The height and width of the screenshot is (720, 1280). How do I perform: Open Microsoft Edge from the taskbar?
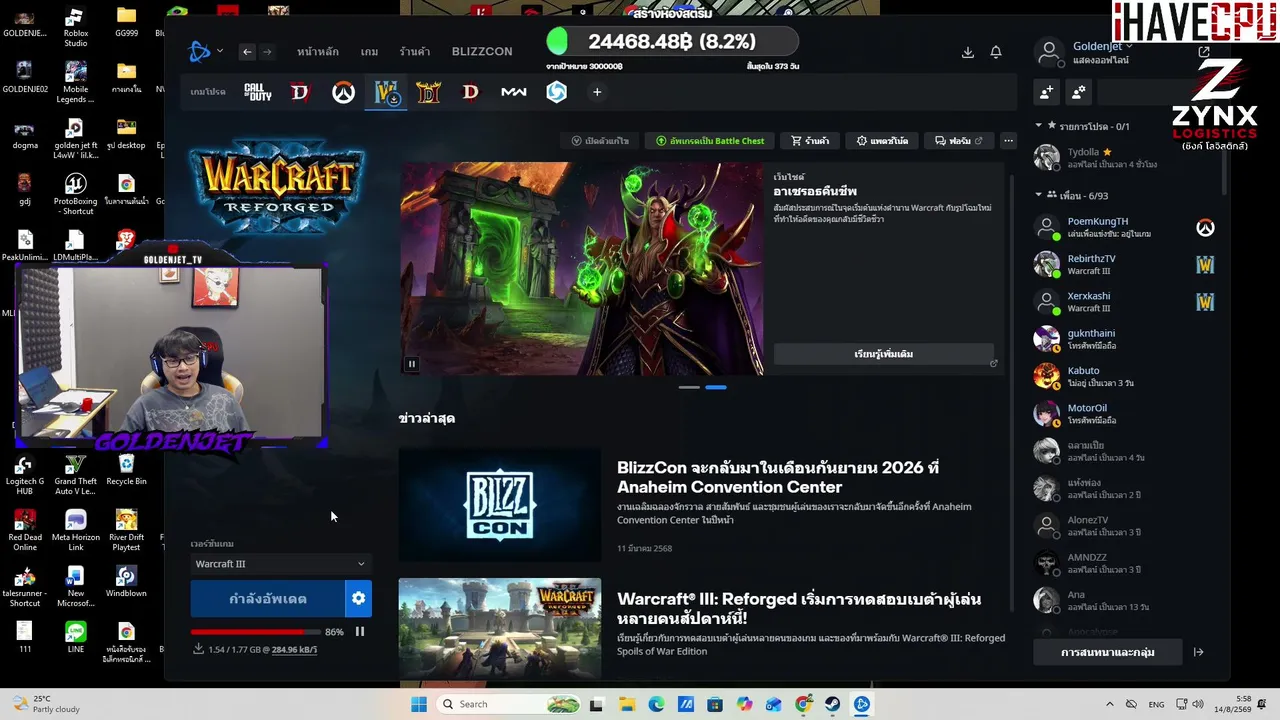pos(656,704)
